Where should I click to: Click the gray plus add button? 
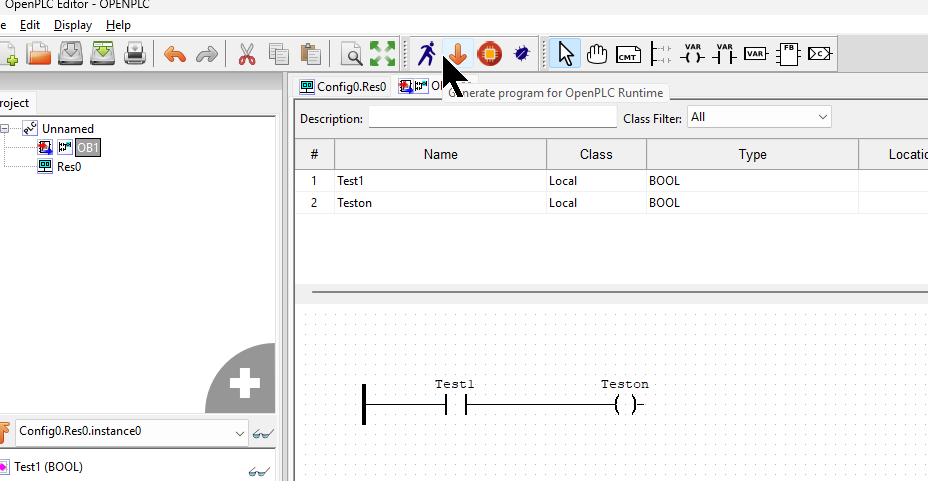tap(245, 383)
